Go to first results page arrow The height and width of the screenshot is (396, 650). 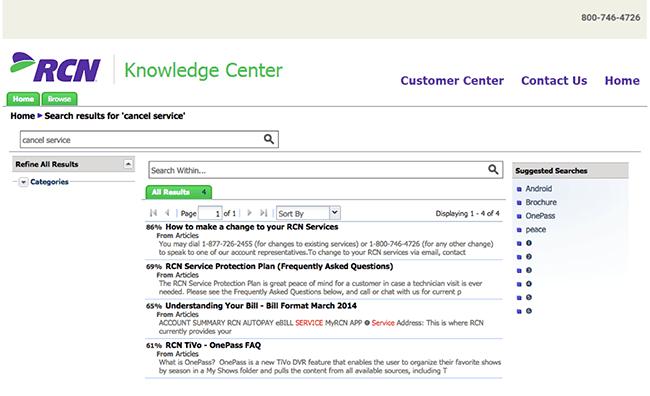pyautogui.click(x=153, y=213)
